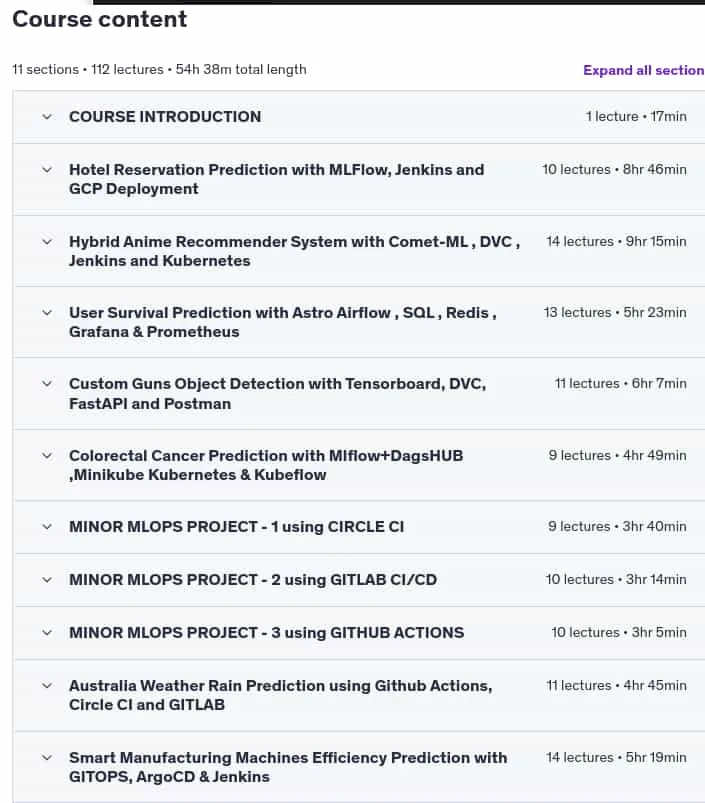
Task: Open MINOR MLOPS PROJECT - 3 GITHUB ACTIONS title
Action: 266,632
